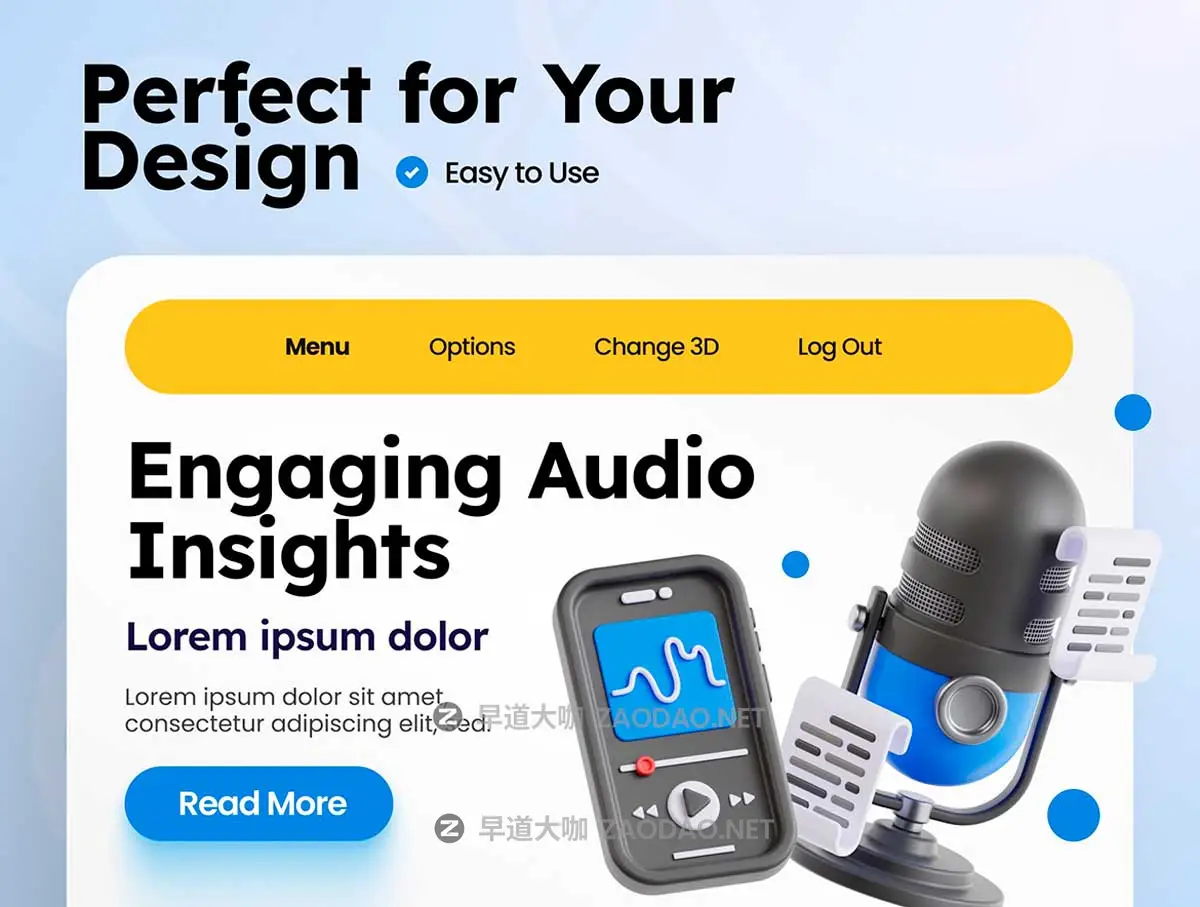Screen dimensions: 1200x907
Task: Click the Easy to Use label
Action: (522, 173)
